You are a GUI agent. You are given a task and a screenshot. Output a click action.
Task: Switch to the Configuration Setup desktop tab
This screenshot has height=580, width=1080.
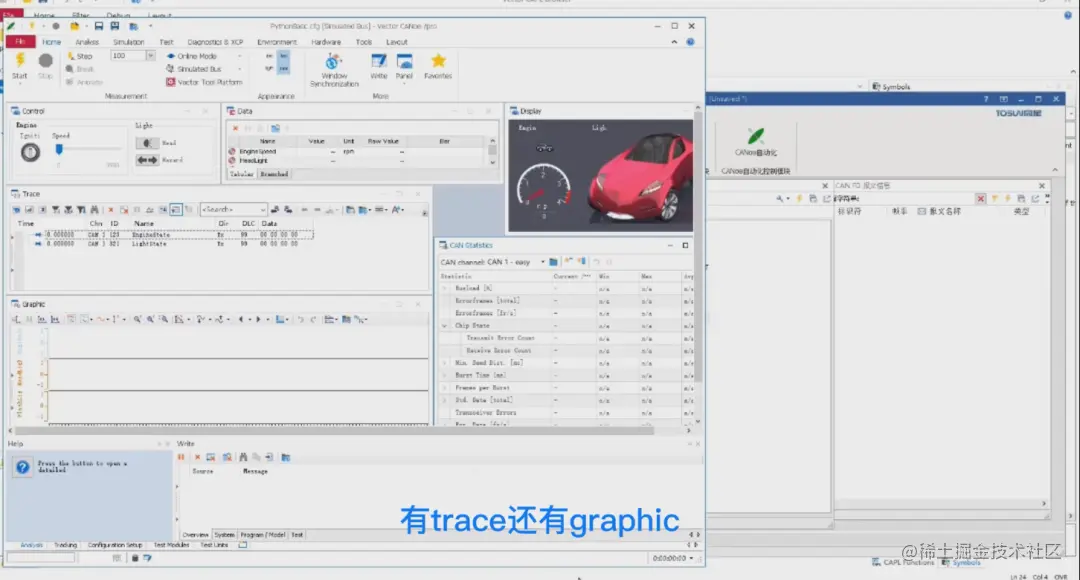click(x=115, y=545)
